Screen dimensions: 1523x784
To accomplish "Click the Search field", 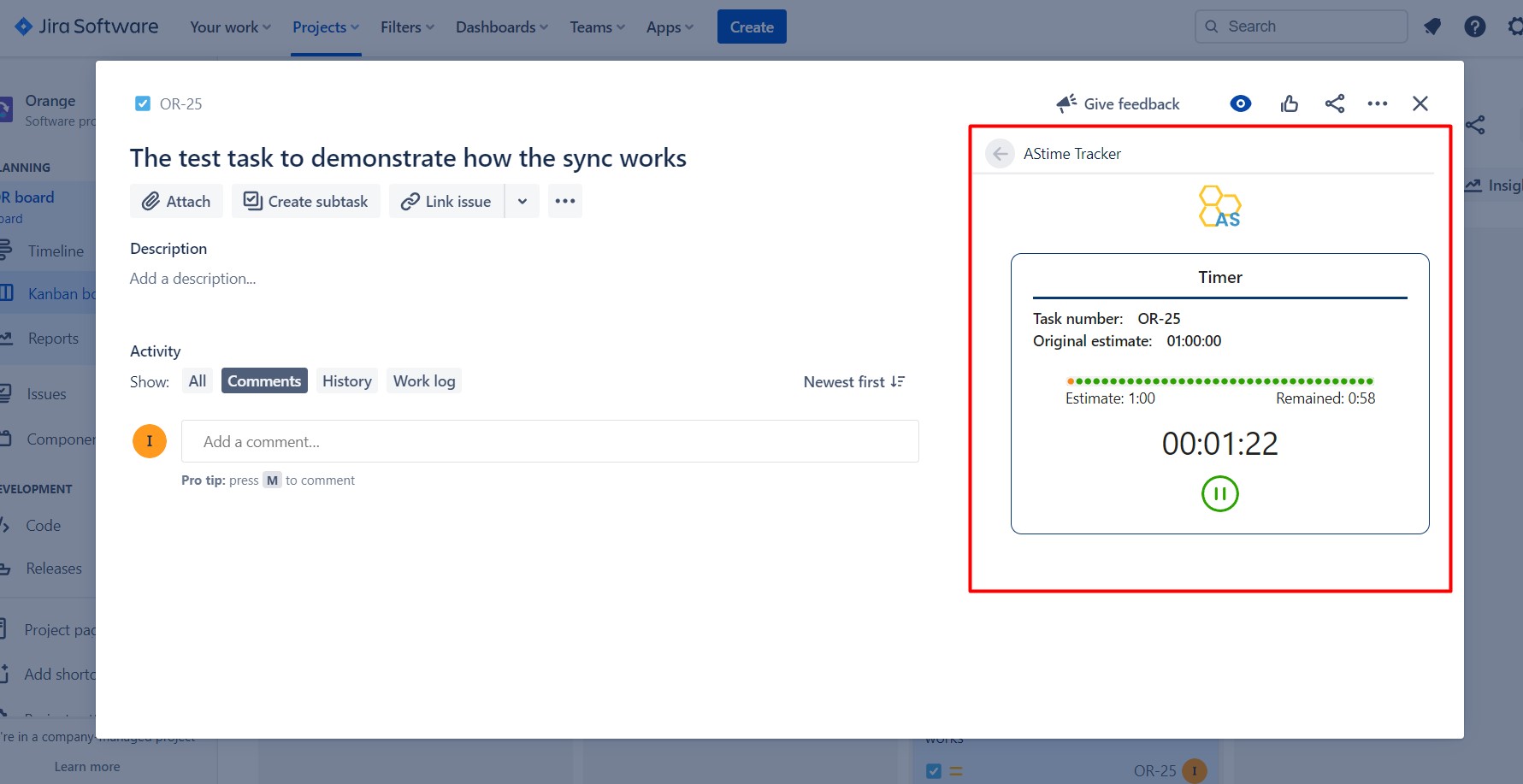I will (x=1301, y=27).
